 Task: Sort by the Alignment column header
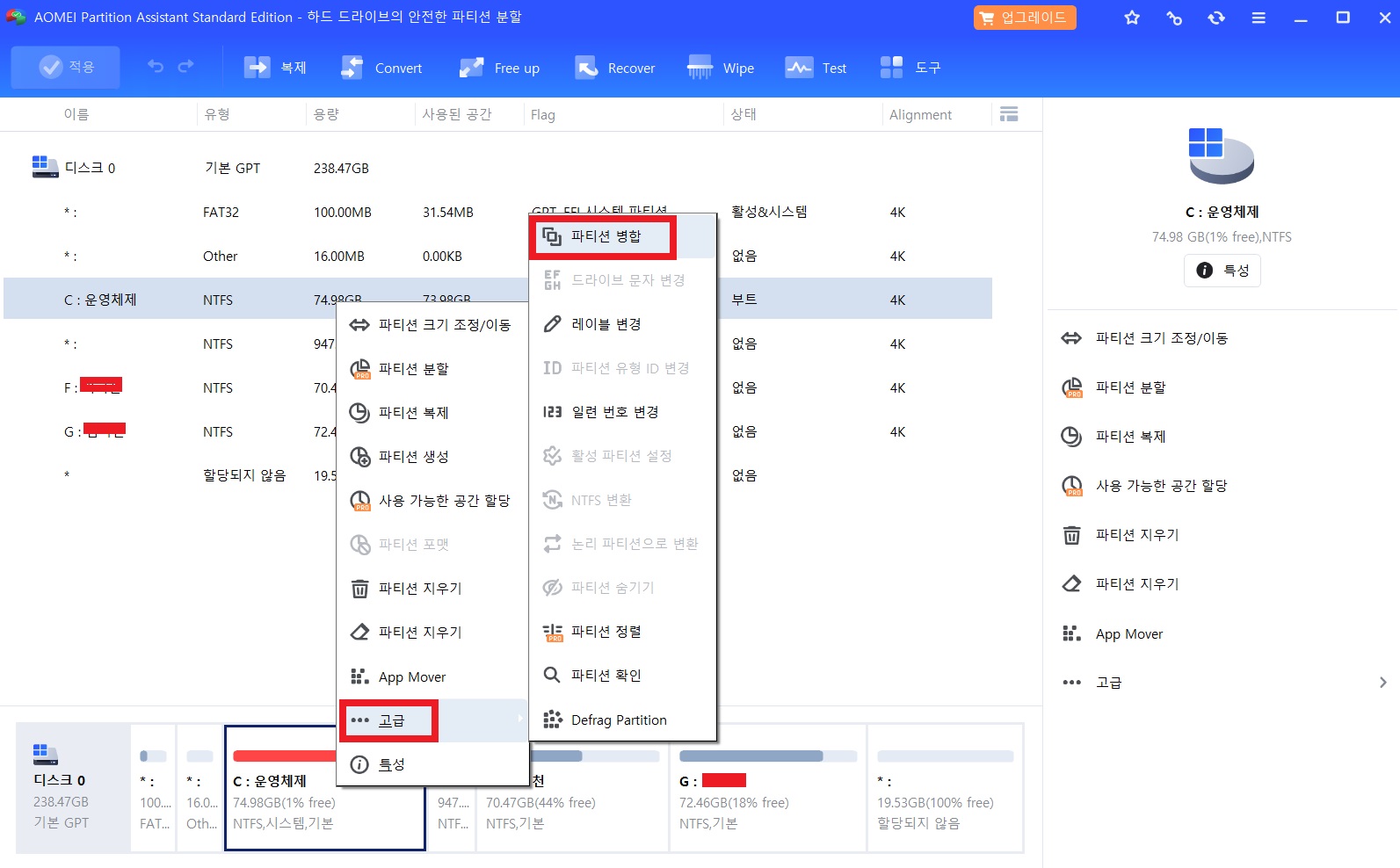click(x=920, y=114)
